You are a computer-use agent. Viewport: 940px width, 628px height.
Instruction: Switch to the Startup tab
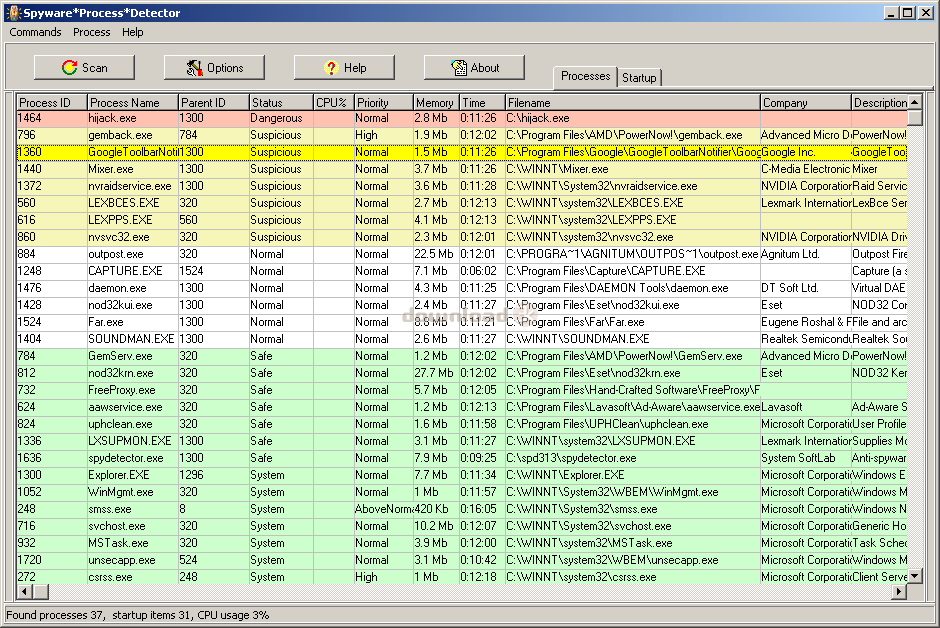click(639, 78)
